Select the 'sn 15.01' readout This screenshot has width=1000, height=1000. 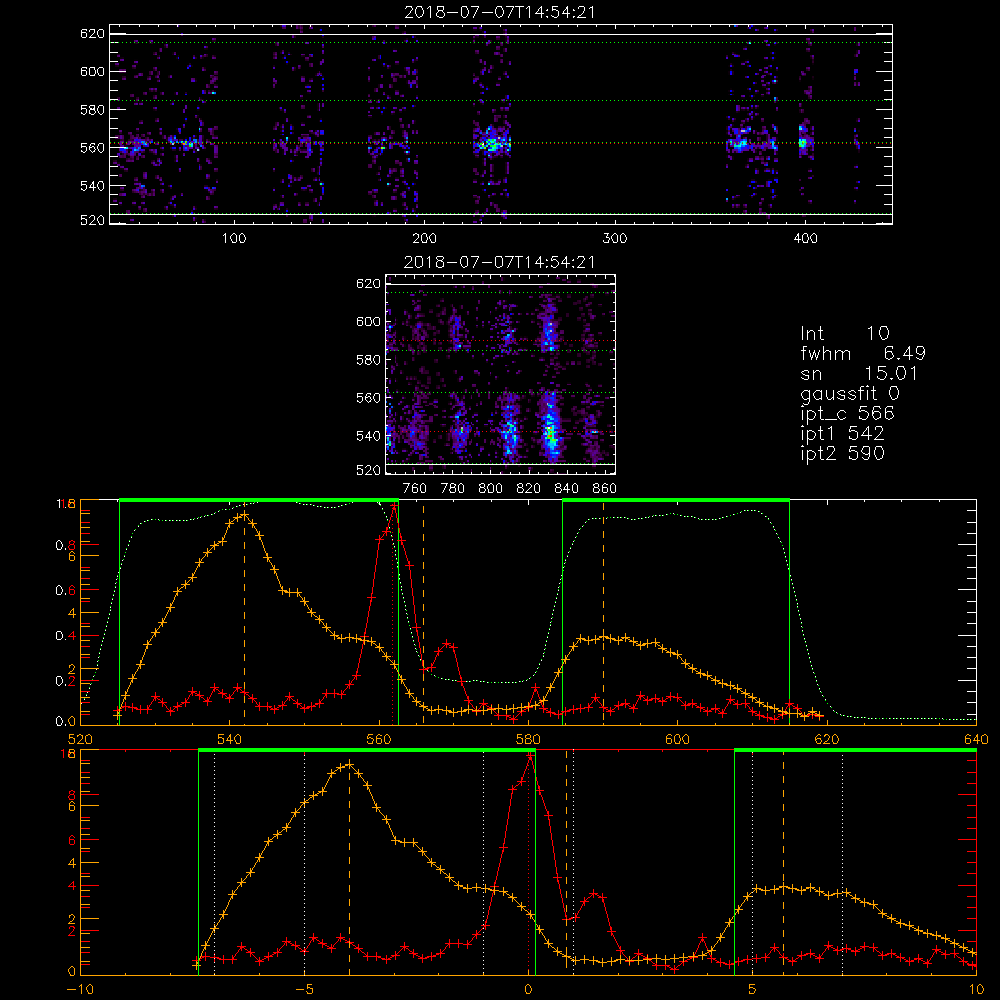[858, 373]
